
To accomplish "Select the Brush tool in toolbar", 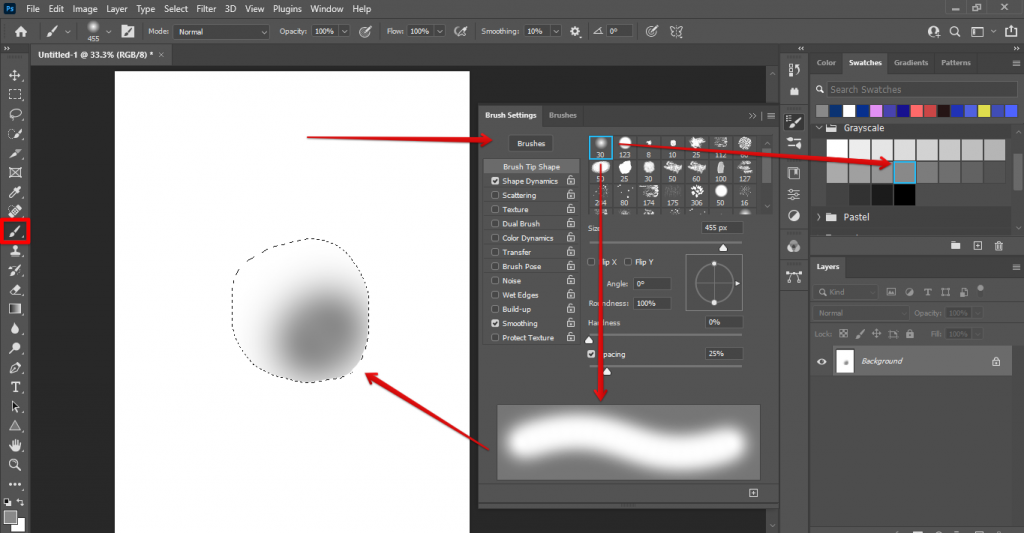I will 15,231.
